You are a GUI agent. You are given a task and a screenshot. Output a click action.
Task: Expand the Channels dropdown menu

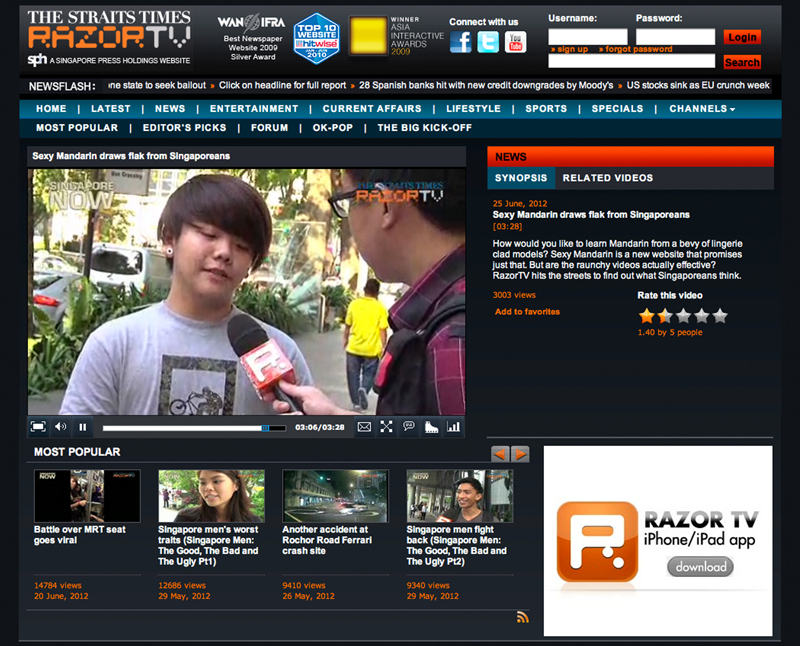pyautogui.click(x=702, y=109)
